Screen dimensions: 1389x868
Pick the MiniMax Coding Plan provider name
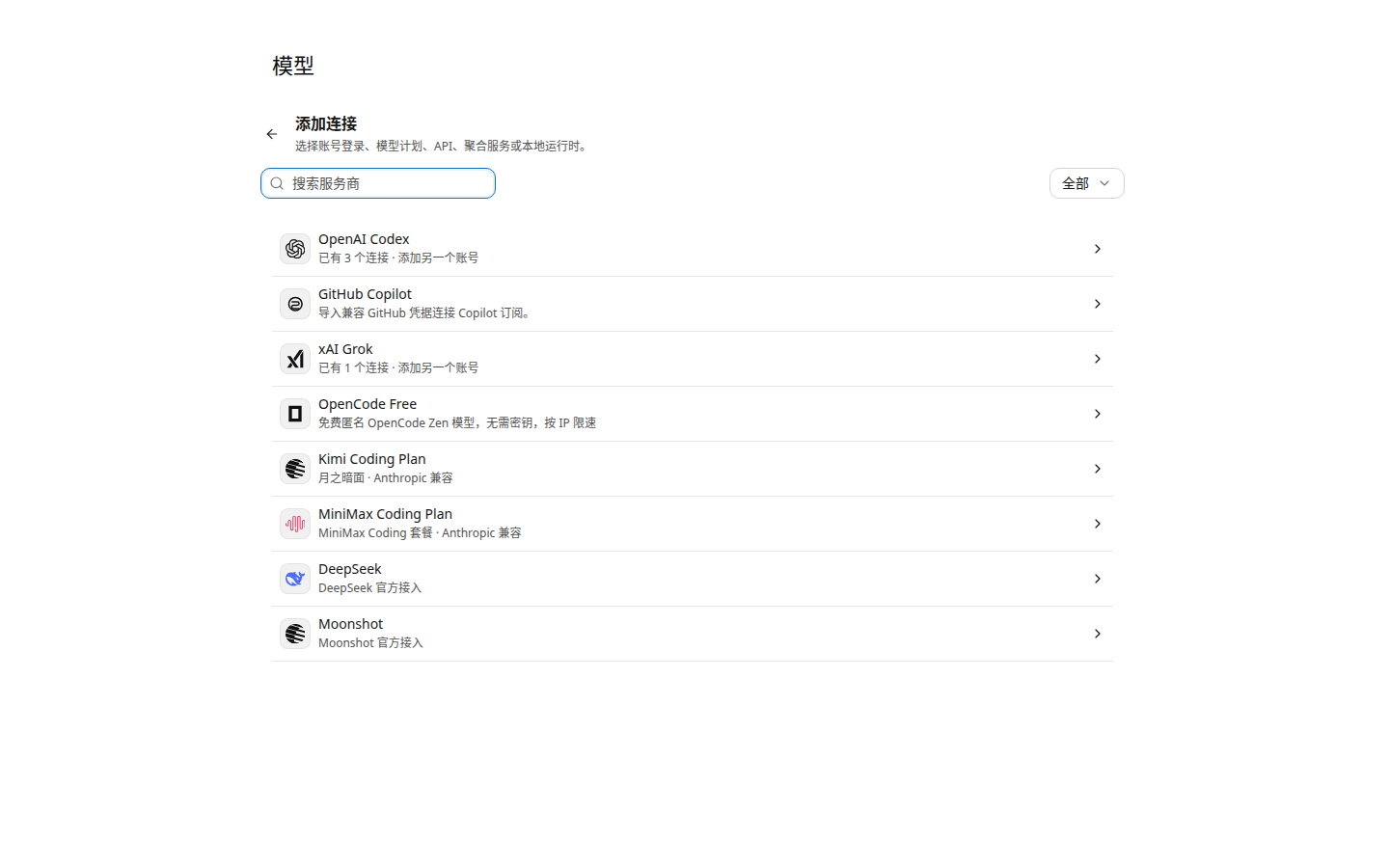[385, 514]
